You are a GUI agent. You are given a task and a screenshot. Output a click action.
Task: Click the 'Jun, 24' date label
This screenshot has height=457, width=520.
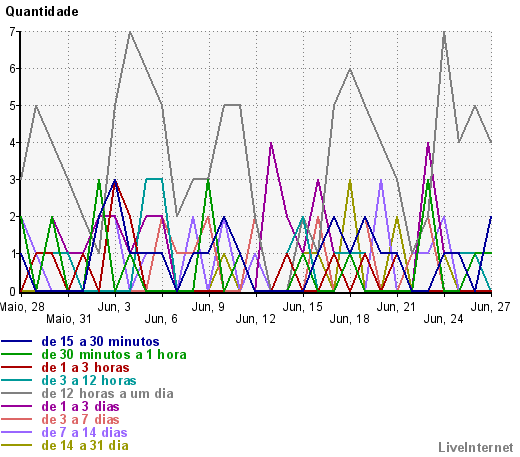[x=444, y=319]
